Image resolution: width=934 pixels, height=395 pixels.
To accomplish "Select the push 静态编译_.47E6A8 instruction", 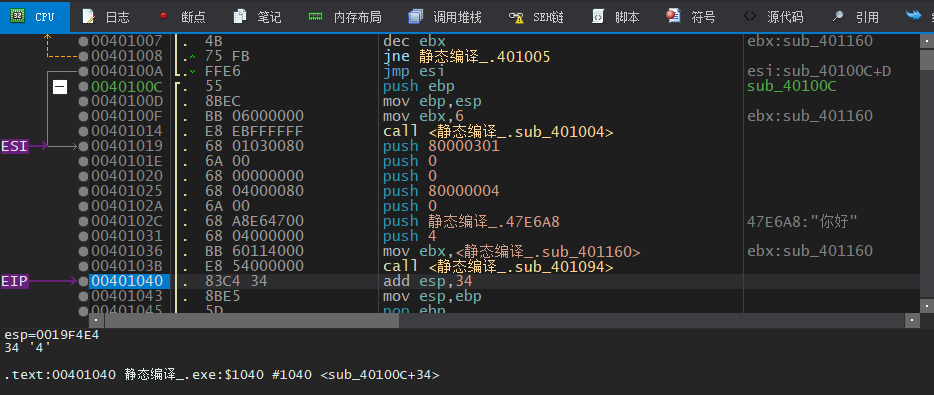I will (471, 221).
